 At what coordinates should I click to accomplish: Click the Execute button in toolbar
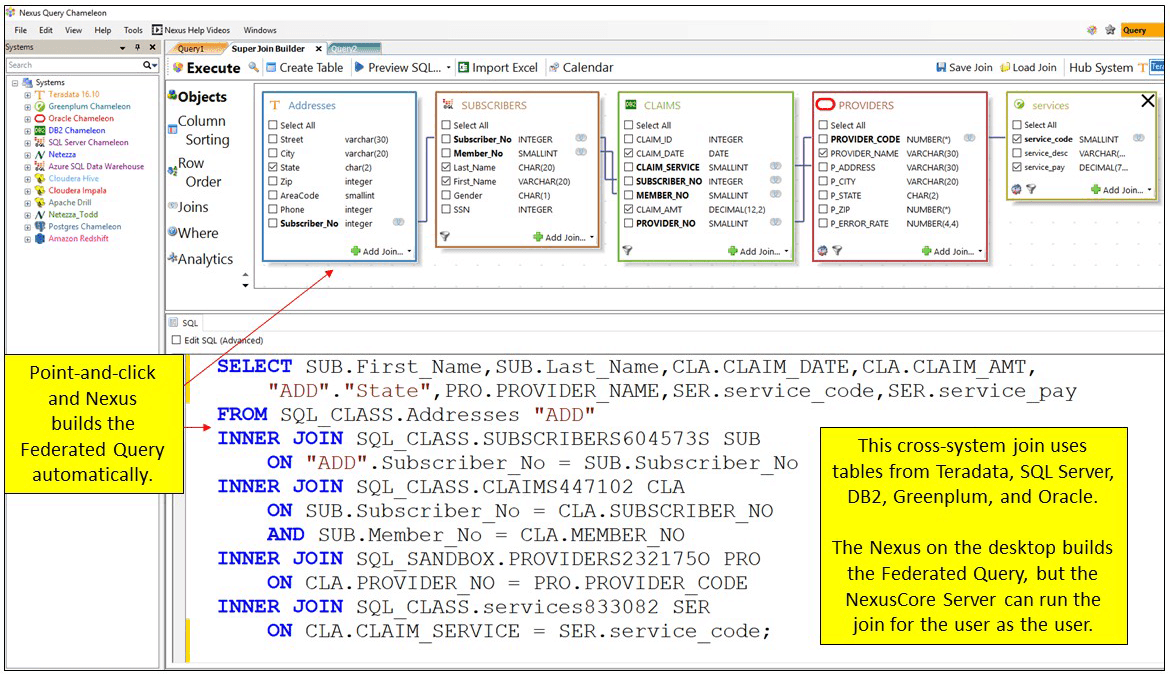(x=206, y=68)
